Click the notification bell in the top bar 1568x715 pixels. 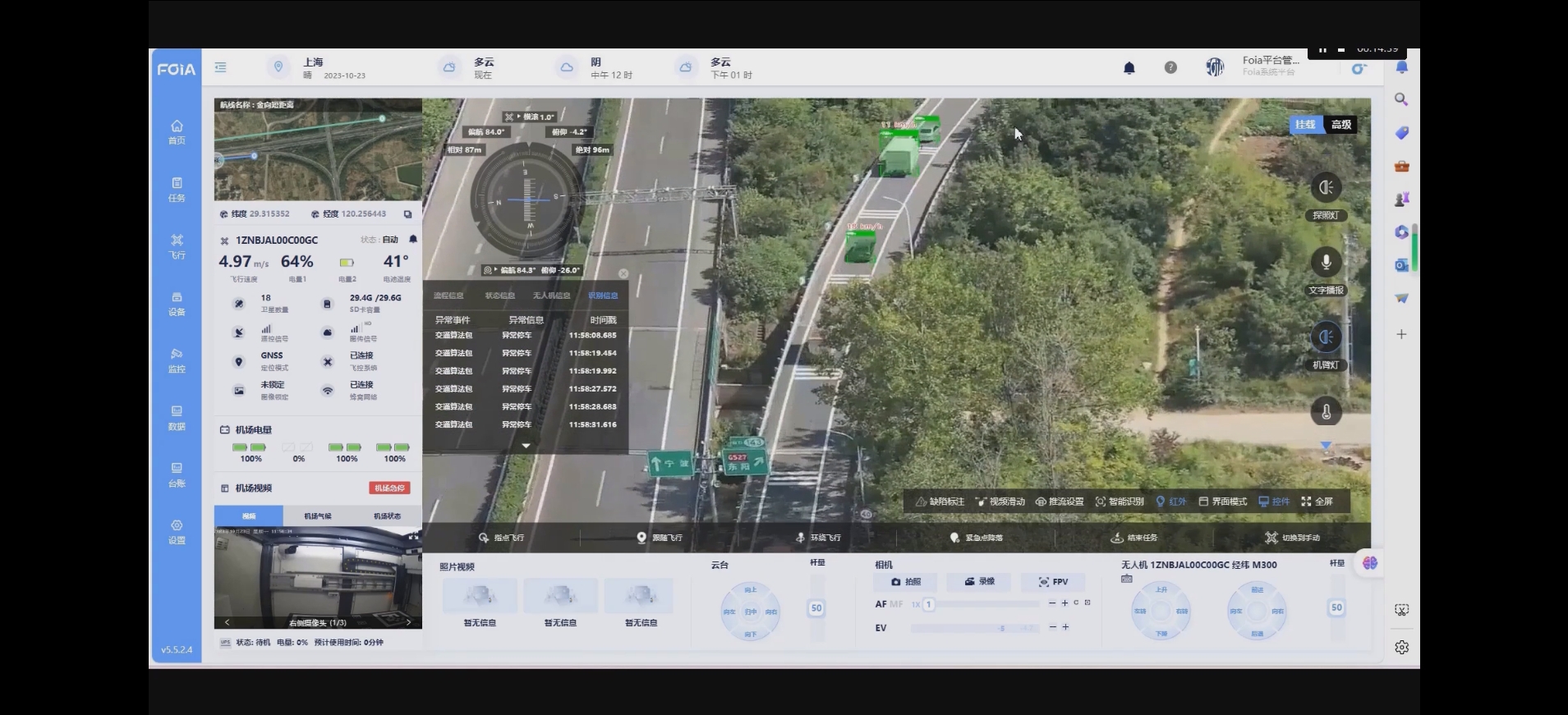click(1129, 68)
